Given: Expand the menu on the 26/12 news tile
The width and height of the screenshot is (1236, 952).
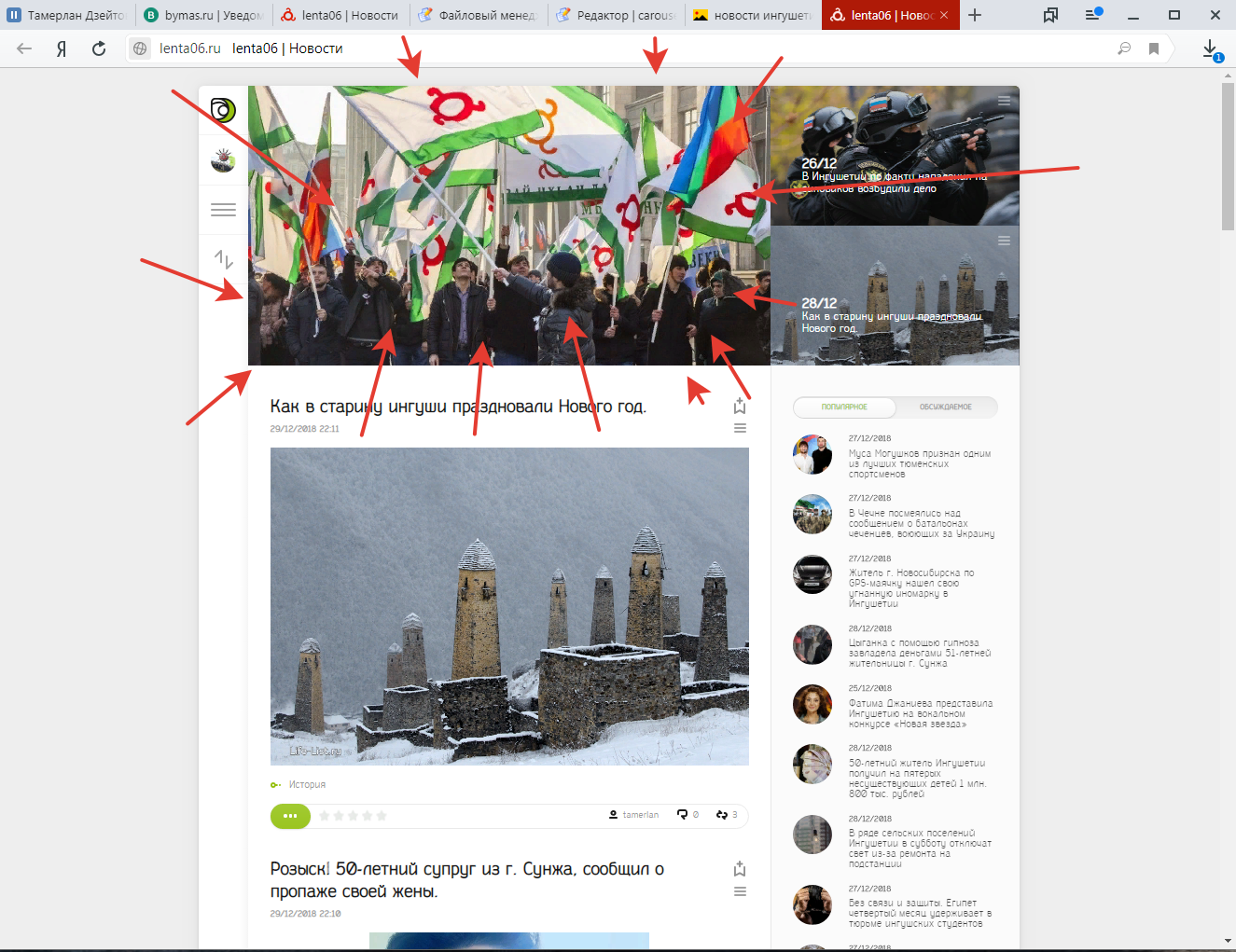Looking at the screenshot, I should [1004, 101].
